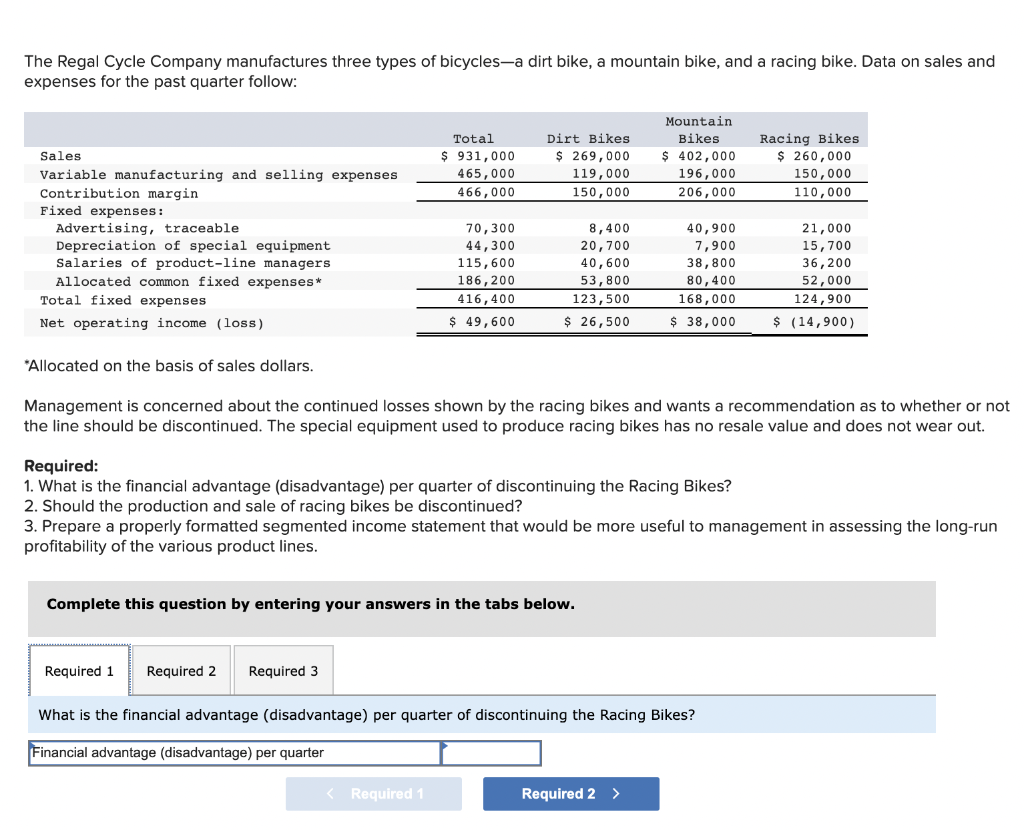The height and width of the screenshot is (830, 1024).
Task: Click the Sales row label
Action: [x=61, y=156]
